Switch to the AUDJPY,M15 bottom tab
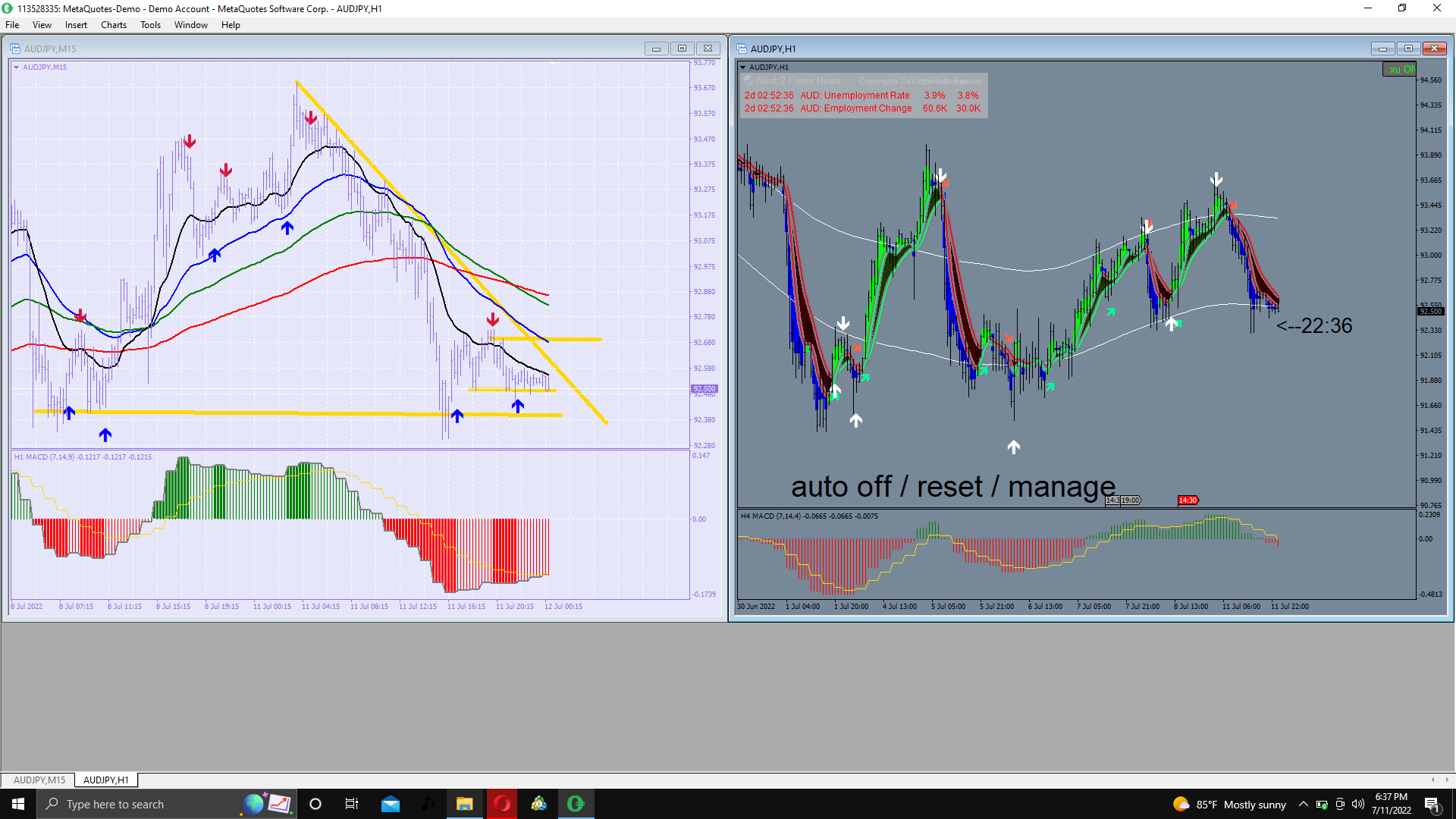This screenshot has width=1456, height=819. (x=39, y=780)
